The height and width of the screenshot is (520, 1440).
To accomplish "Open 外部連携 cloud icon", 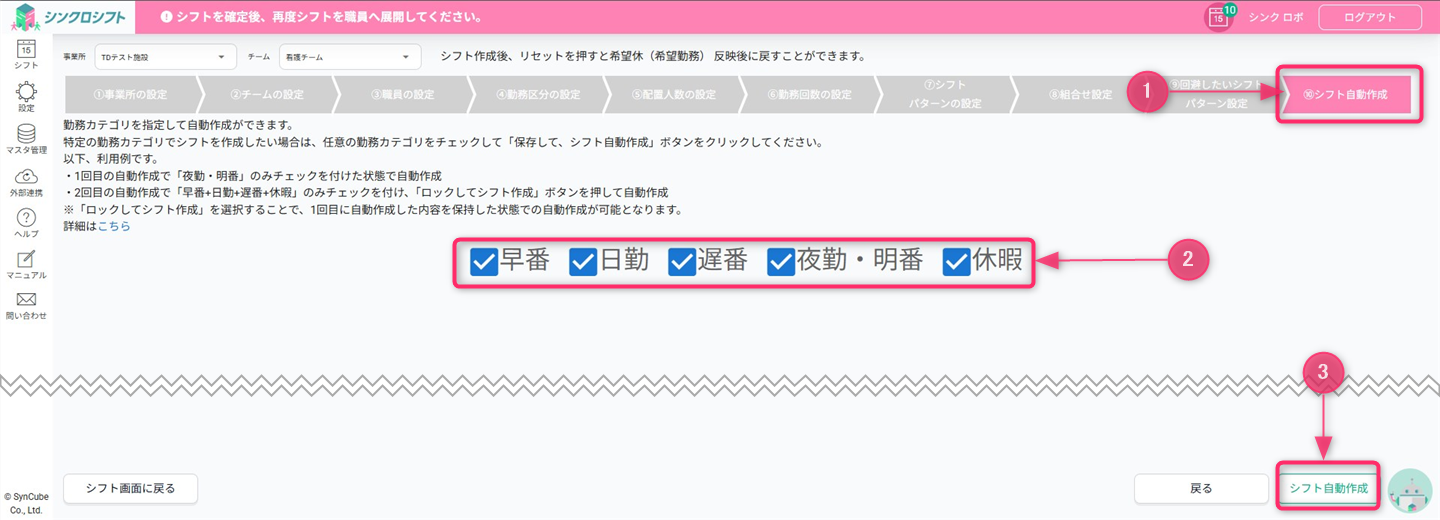I will coord(26,178).
